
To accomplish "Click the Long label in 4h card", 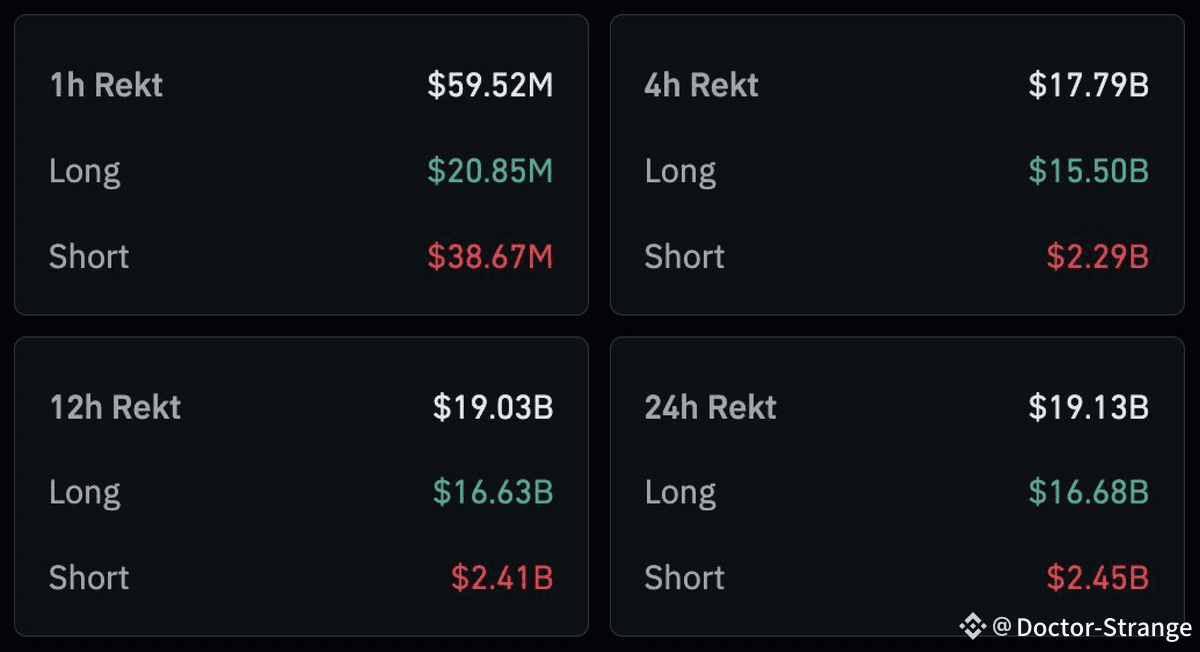I will [680, 171].
